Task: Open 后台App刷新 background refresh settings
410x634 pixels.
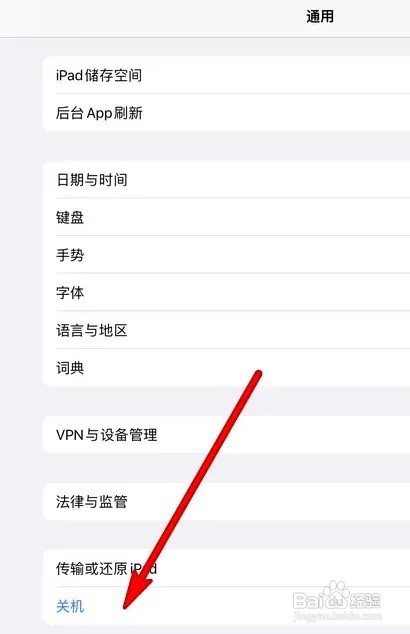Action: pyautogui.click(x=226, y=113)
